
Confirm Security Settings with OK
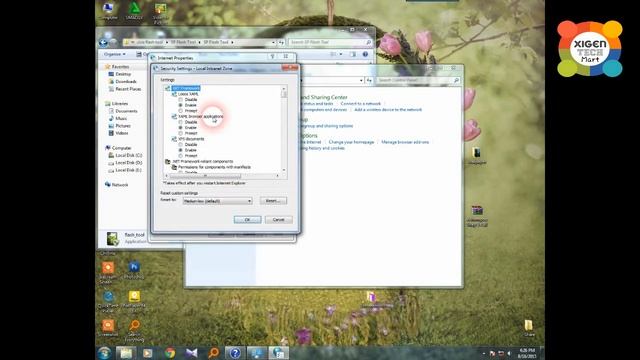tap(247, 220)
